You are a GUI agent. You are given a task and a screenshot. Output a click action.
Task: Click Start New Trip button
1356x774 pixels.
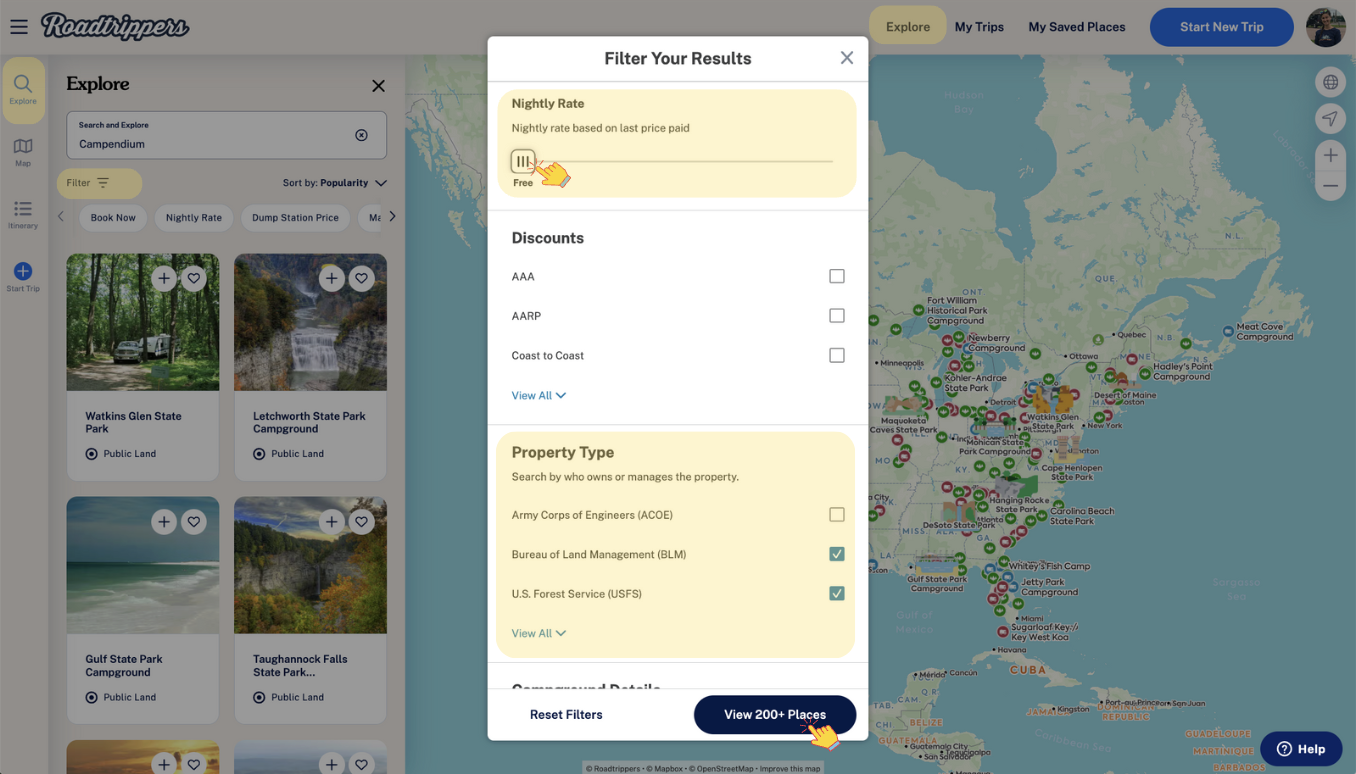[x=1222, y=27]
